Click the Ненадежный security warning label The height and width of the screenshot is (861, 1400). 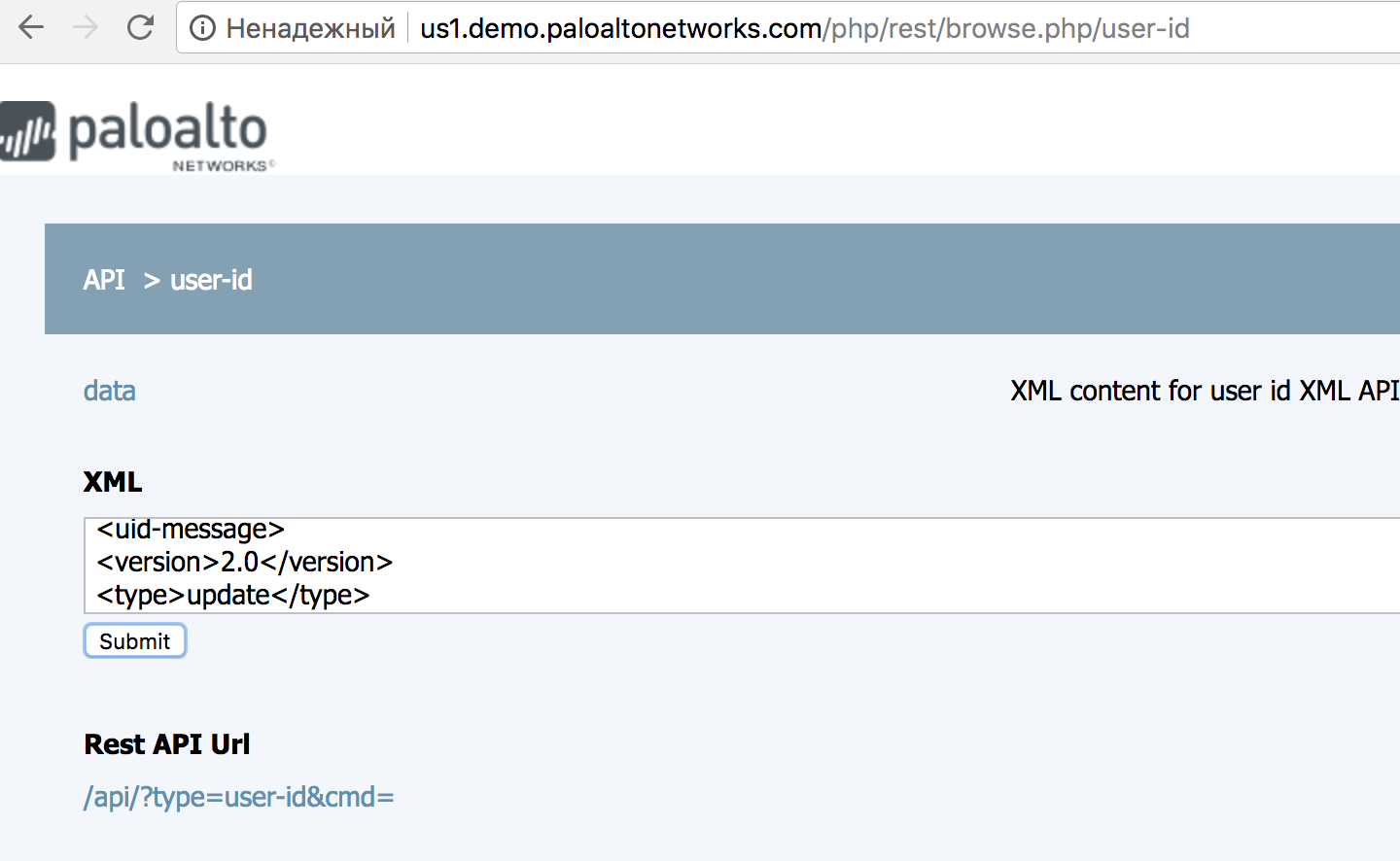(x=310, y=28)
